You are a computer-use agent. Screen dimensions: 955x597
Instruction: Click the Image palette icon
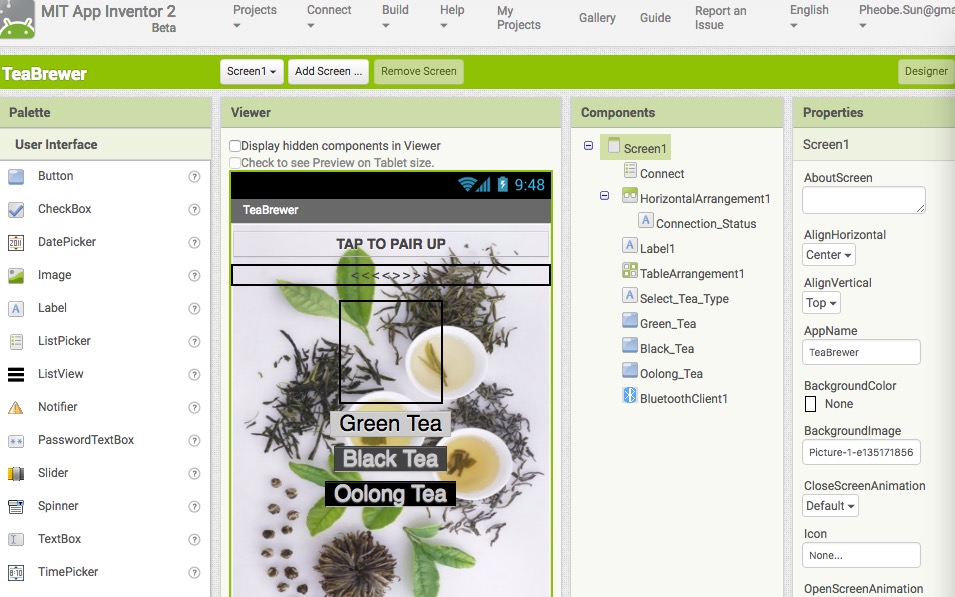tap(16, 275)
